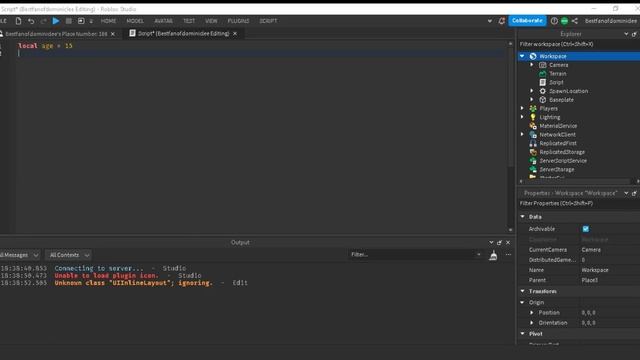Click the NetworkClient icon
The height and width of the screenshot is (360, 640).
click(533, 135)
